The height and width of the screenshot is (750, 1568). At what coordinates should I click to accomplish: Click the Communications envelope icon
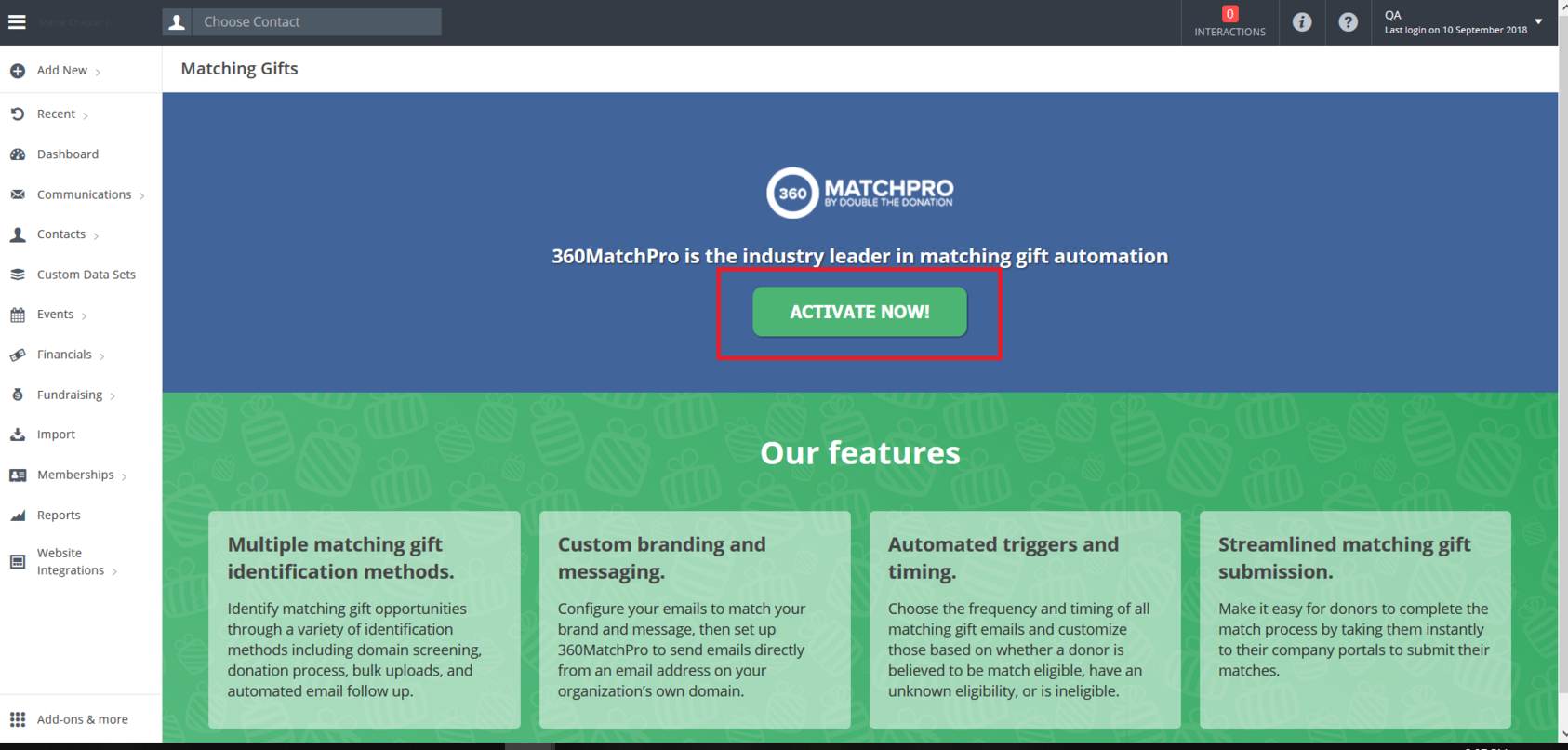pos(18,194)
